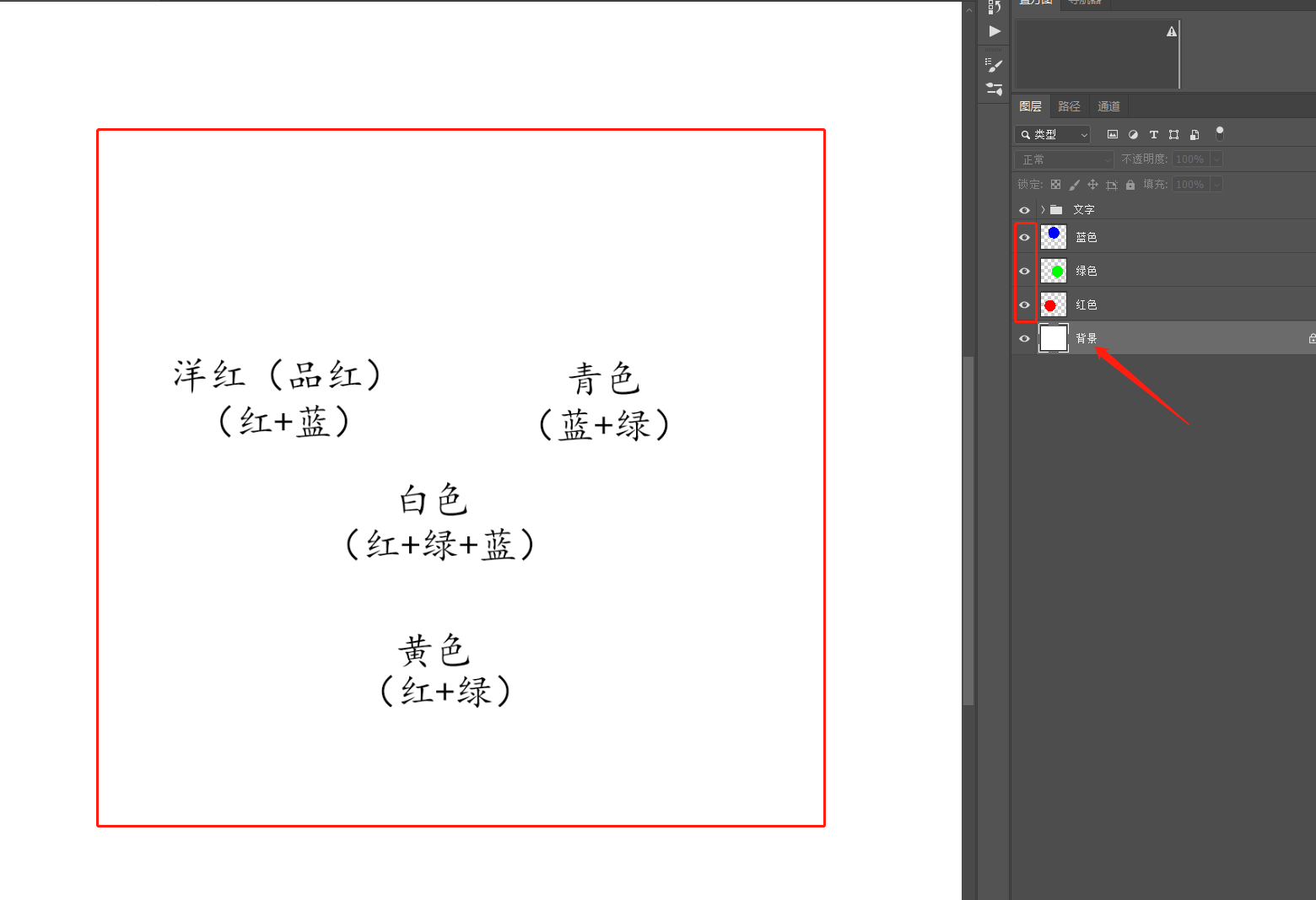Select the 红色 layer thumbnail
The width and height of the screenshot is (1316, 900).
tap(1054, 304)
